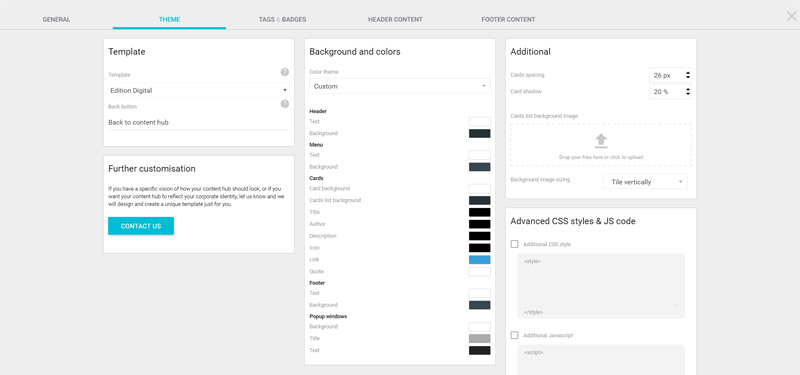Click the Contact Us button
The height and width of the screenshot is (375, 800).
tap(141, 226)
